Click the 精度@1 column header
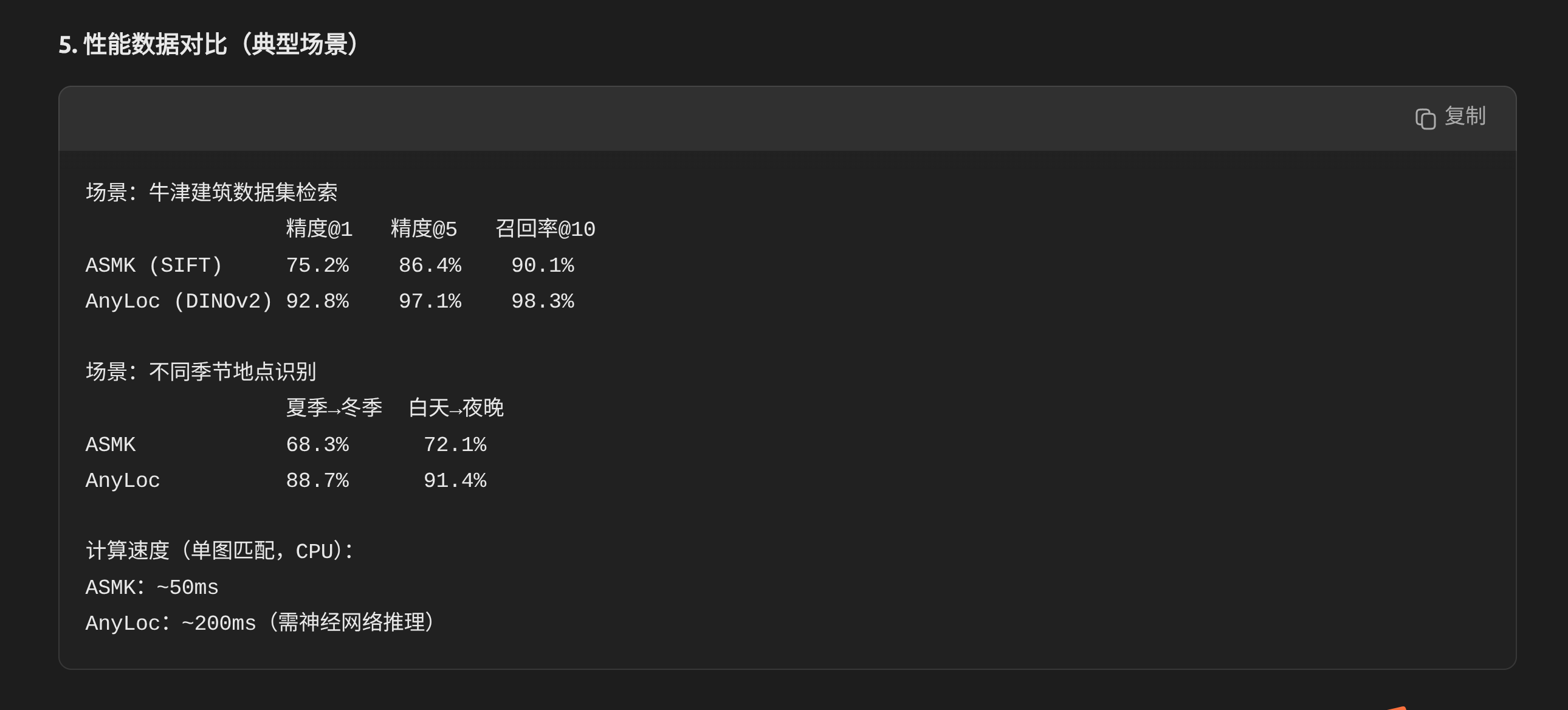 point(319,229)
